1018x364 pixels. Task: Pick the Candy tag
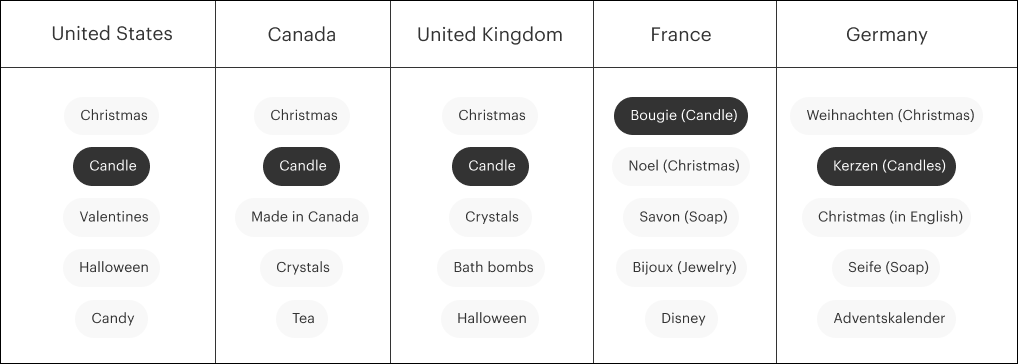pos(112,319)
